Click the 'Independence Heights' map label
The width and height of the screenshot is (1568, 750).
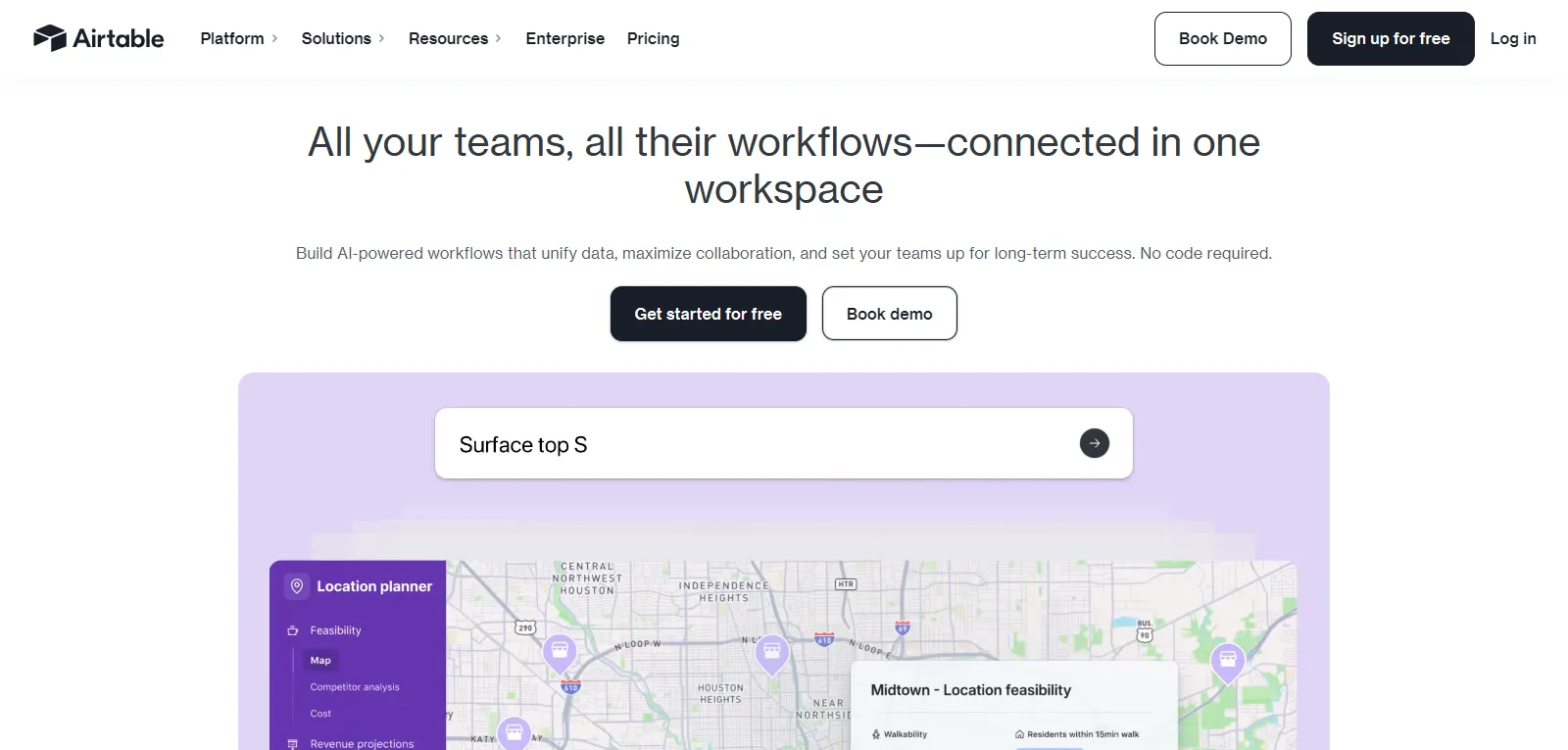[x=724, y=591]
